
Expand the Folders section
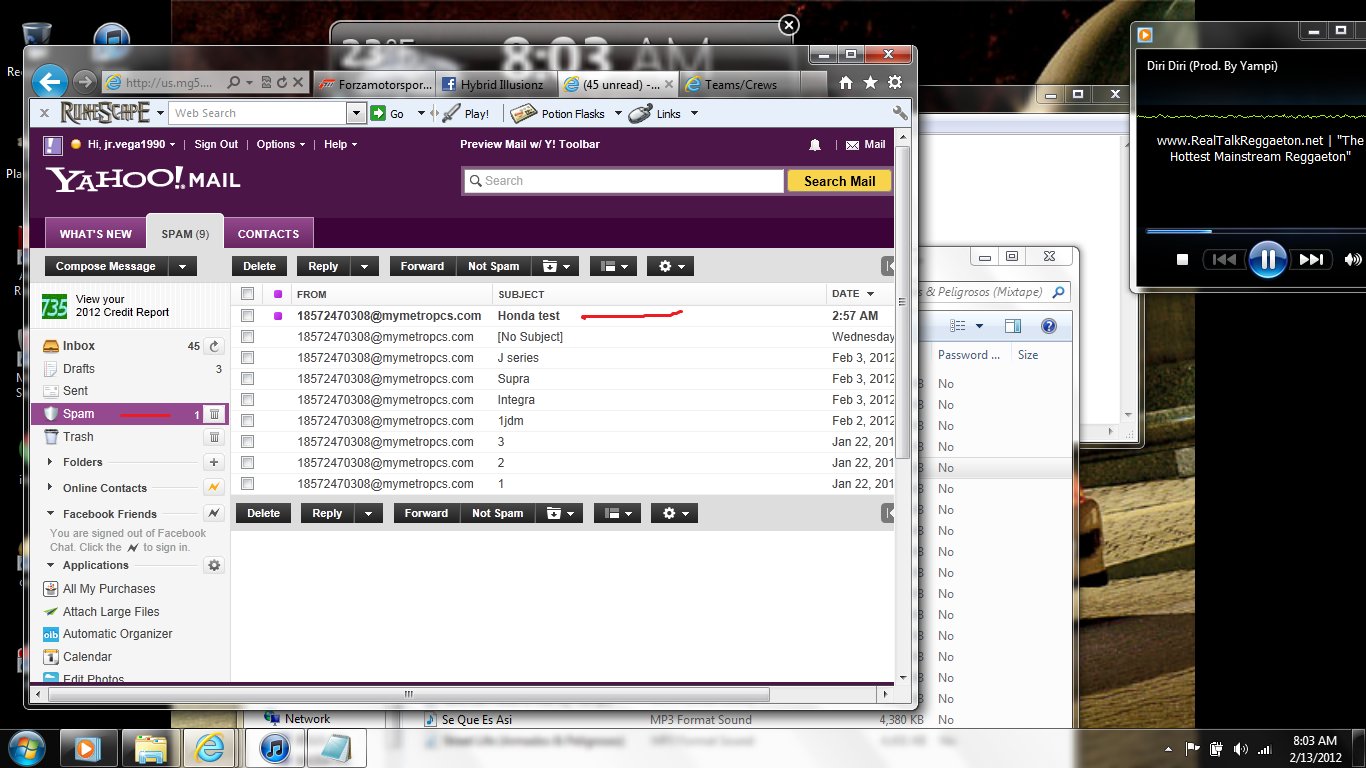(x=51, y=462)
